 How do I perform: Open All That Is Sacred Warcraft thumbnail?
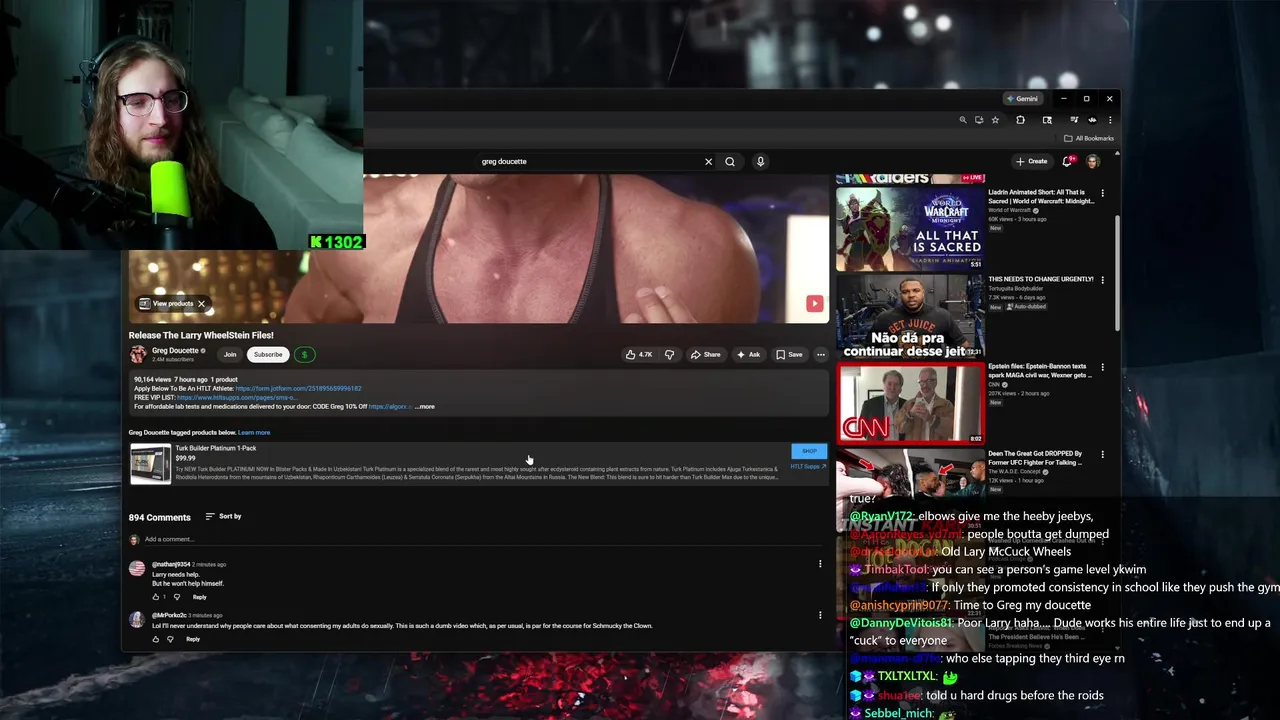click(910, 229)
